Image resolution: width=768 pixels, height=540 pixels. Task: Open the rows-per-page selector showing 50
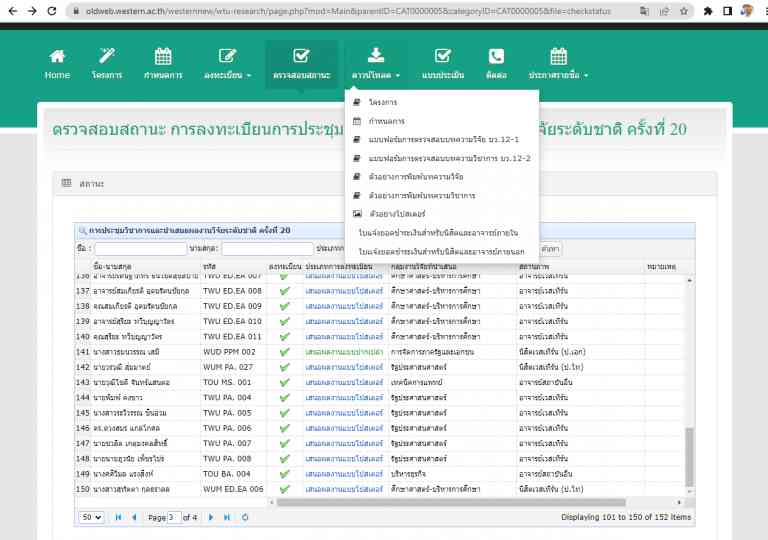click(92, 517)
